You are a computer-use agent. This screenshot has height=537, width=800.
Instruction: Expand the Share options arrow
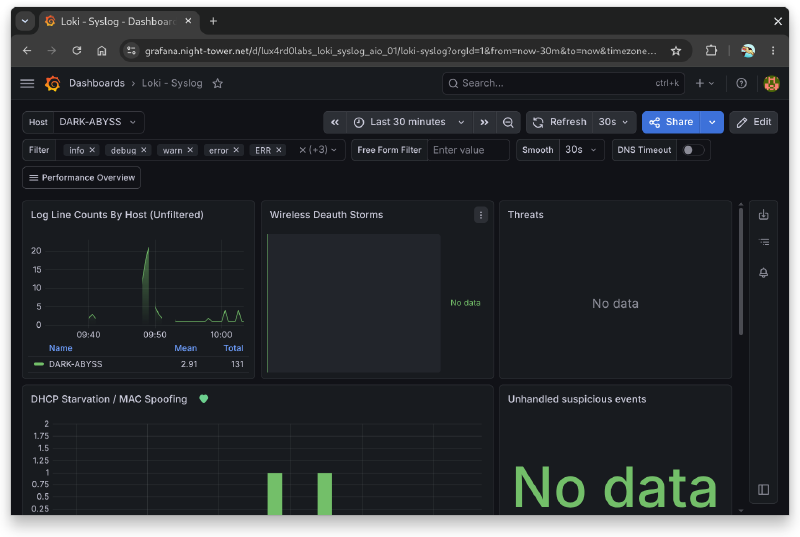tap(712, 122)
